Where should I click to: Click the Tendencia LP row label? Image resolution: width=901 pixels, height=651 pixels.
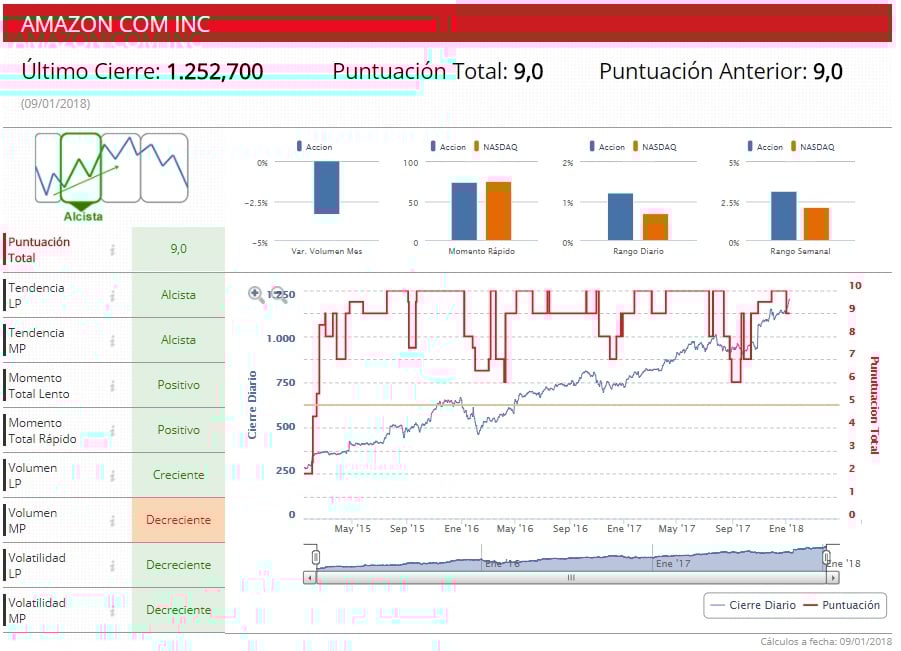pos(36,295)
